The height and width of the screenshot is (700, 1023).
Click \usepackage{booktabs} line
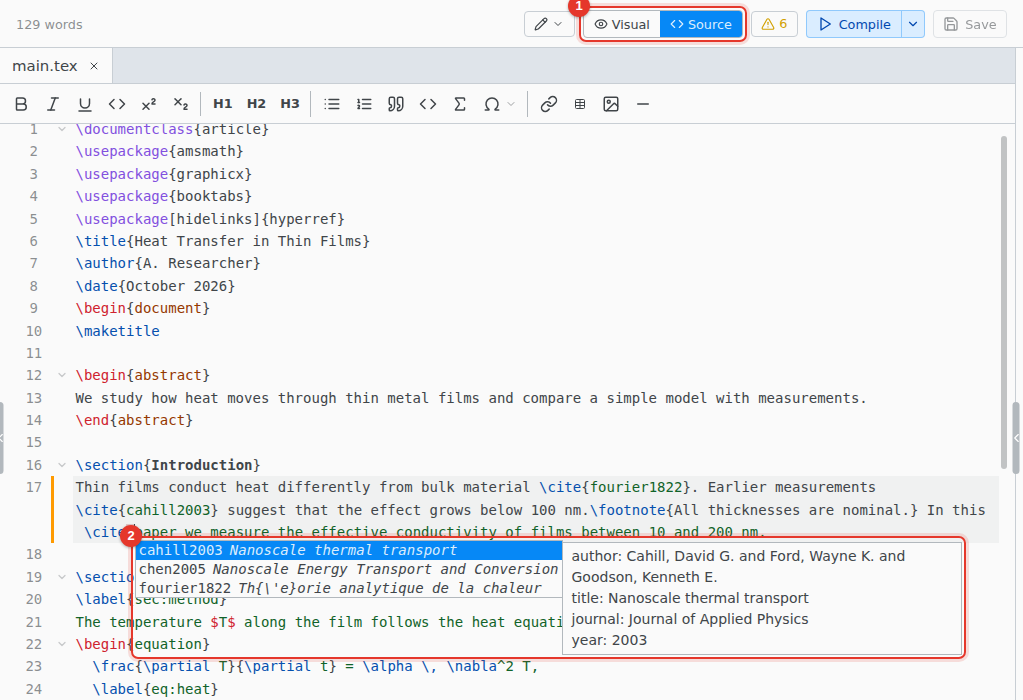[x=164, y=196]
